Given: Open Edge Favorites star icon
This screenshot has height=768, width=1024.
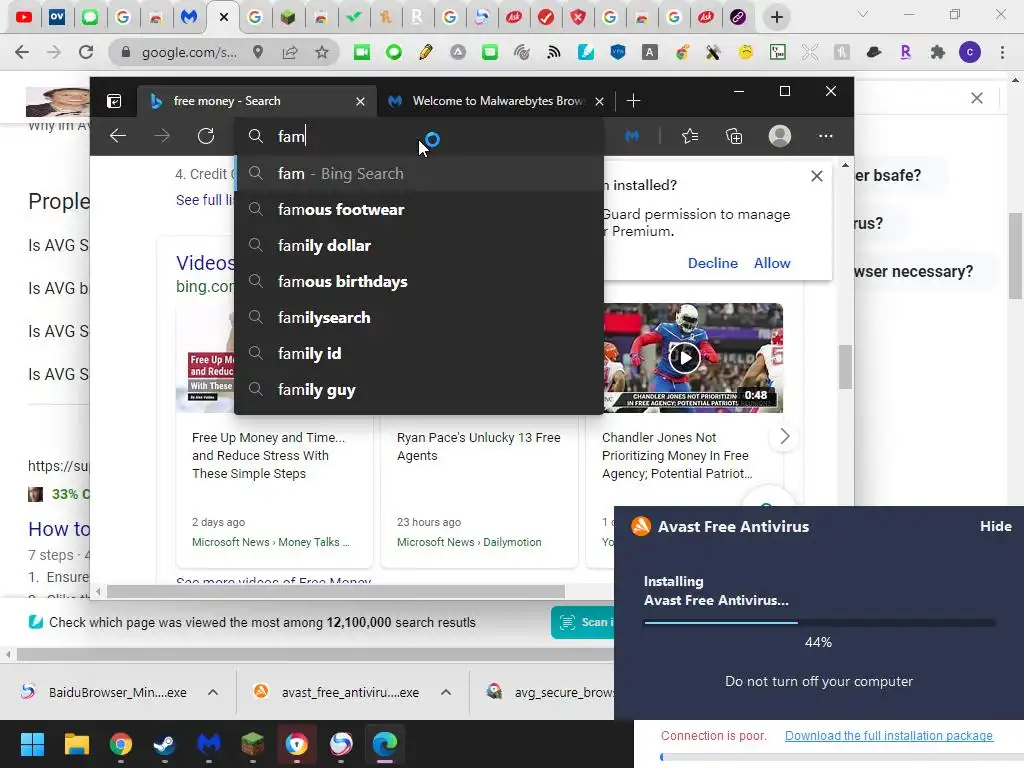Looking at the screenshot, I should 690,136.
